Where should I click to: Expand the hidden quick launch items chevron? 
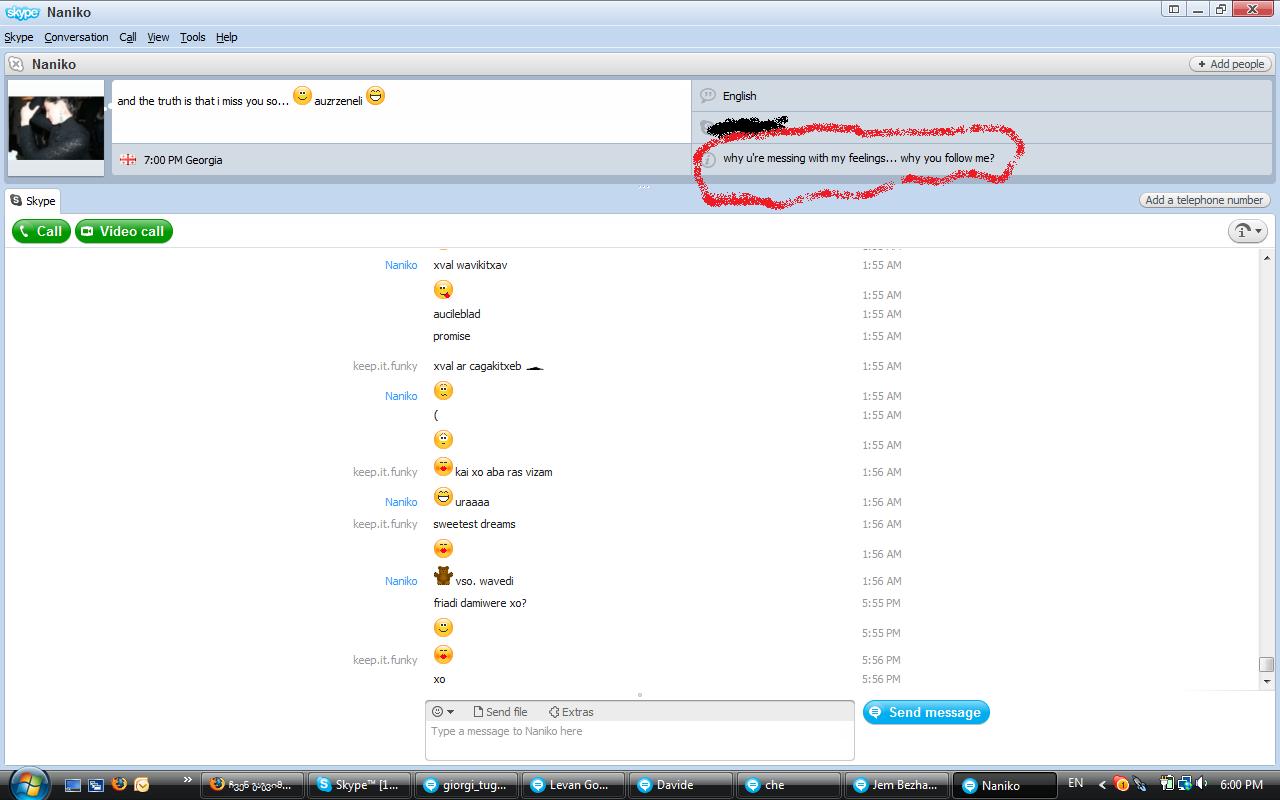187,780
